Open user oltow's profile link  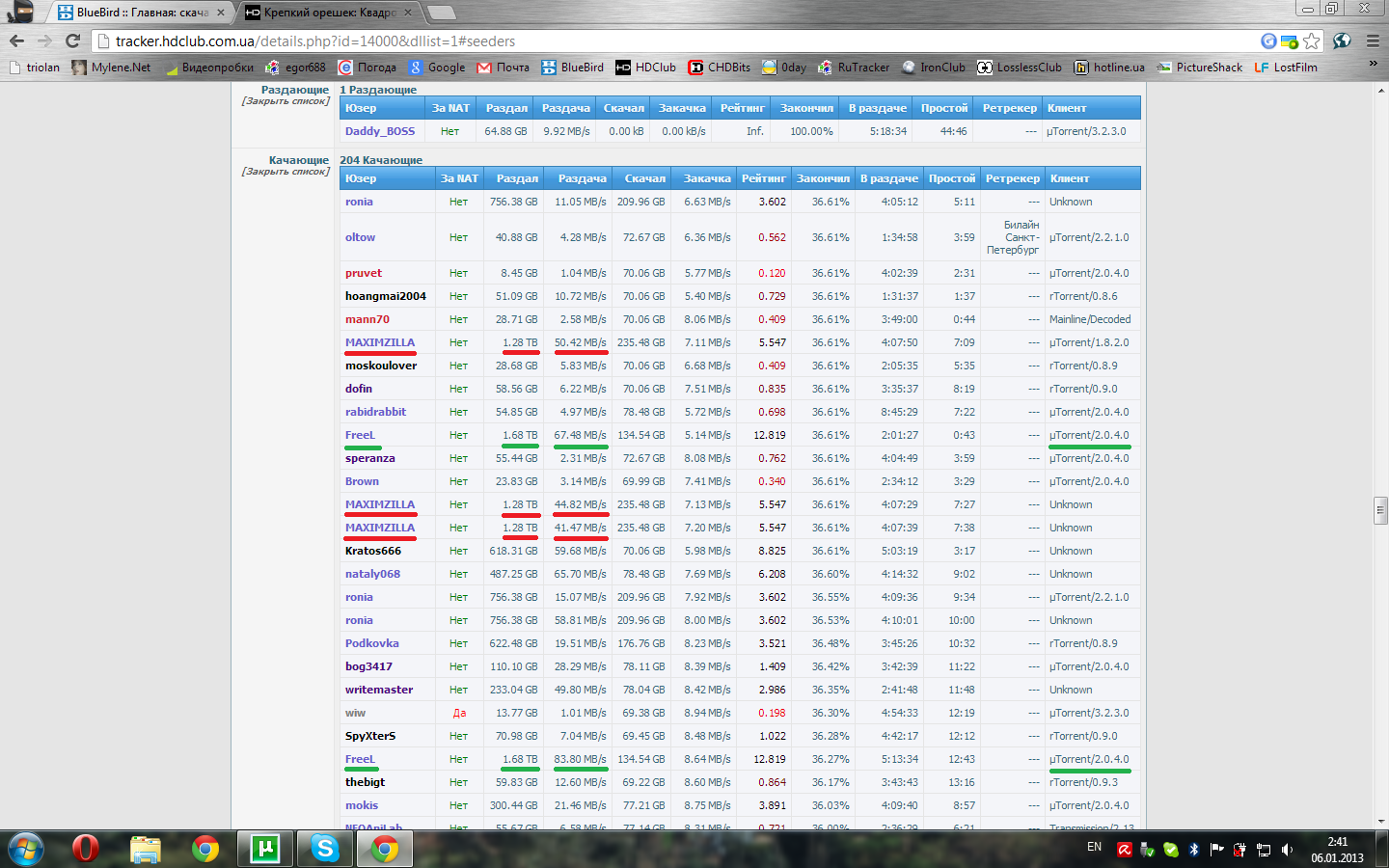click(360, 237)
